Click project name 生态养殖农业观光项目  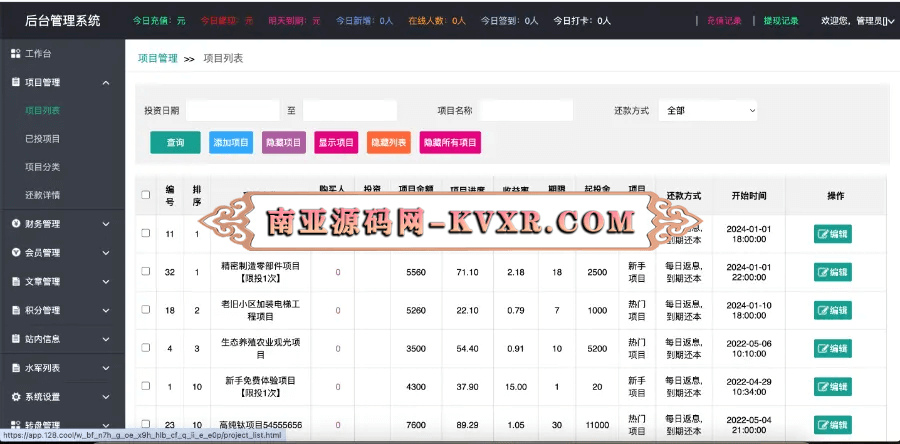(261, 348)
